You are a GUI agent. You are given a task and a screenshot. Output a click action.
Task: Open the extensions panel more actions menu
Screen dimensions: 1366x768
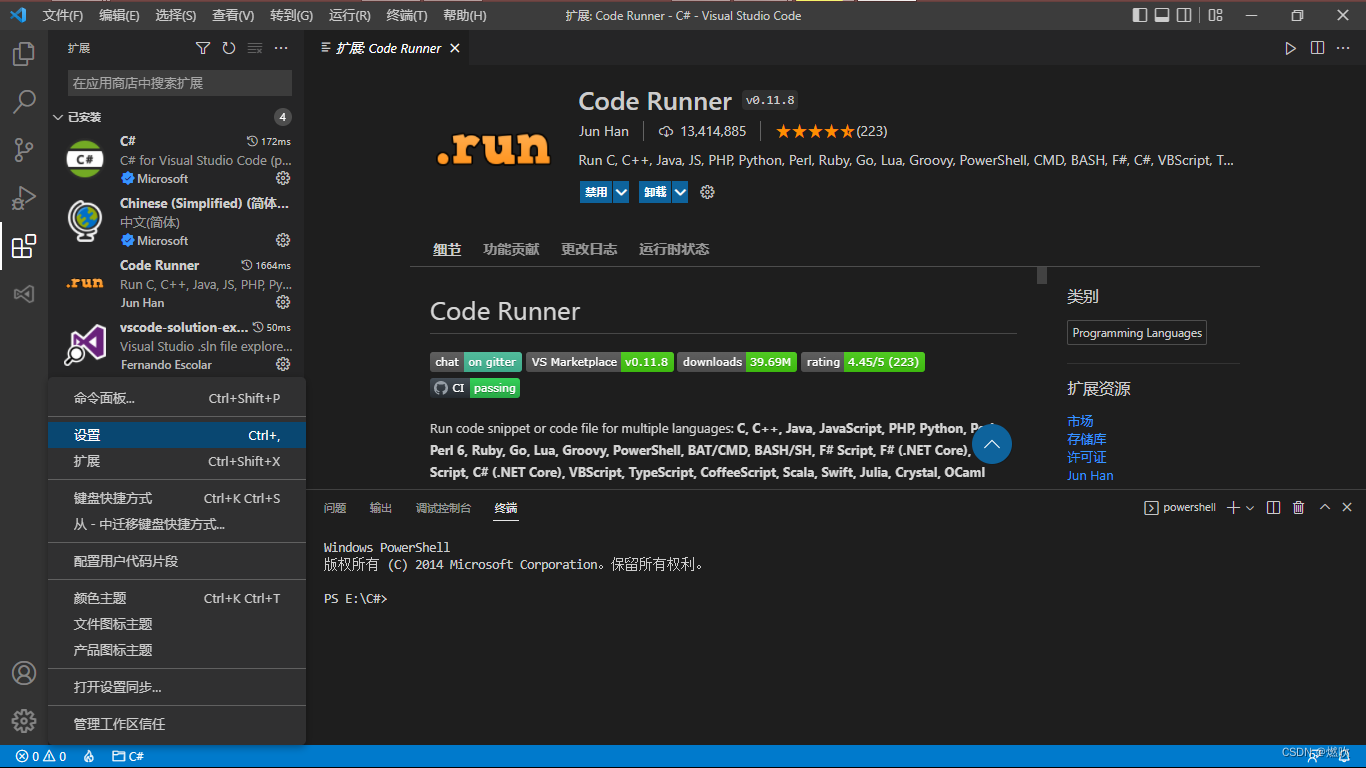pyautogui.click(x=281, y=48)
